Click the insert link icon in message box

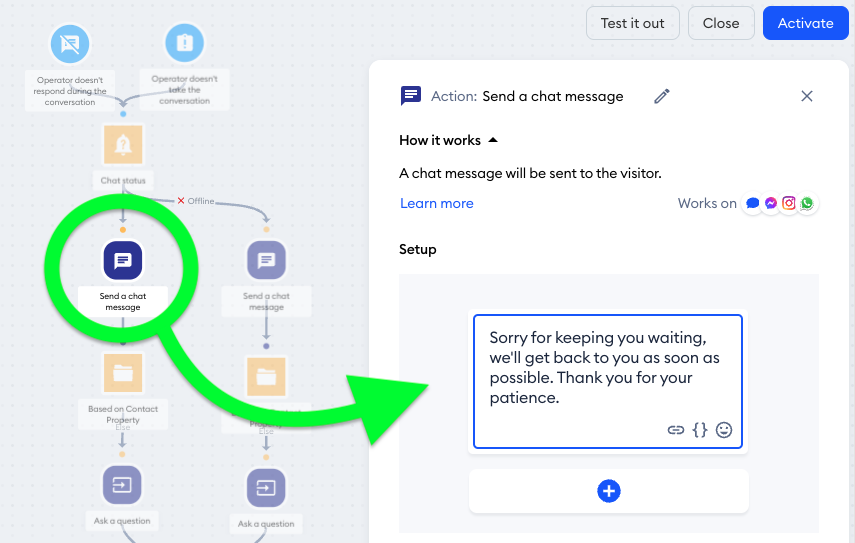(x=676, y=430)
